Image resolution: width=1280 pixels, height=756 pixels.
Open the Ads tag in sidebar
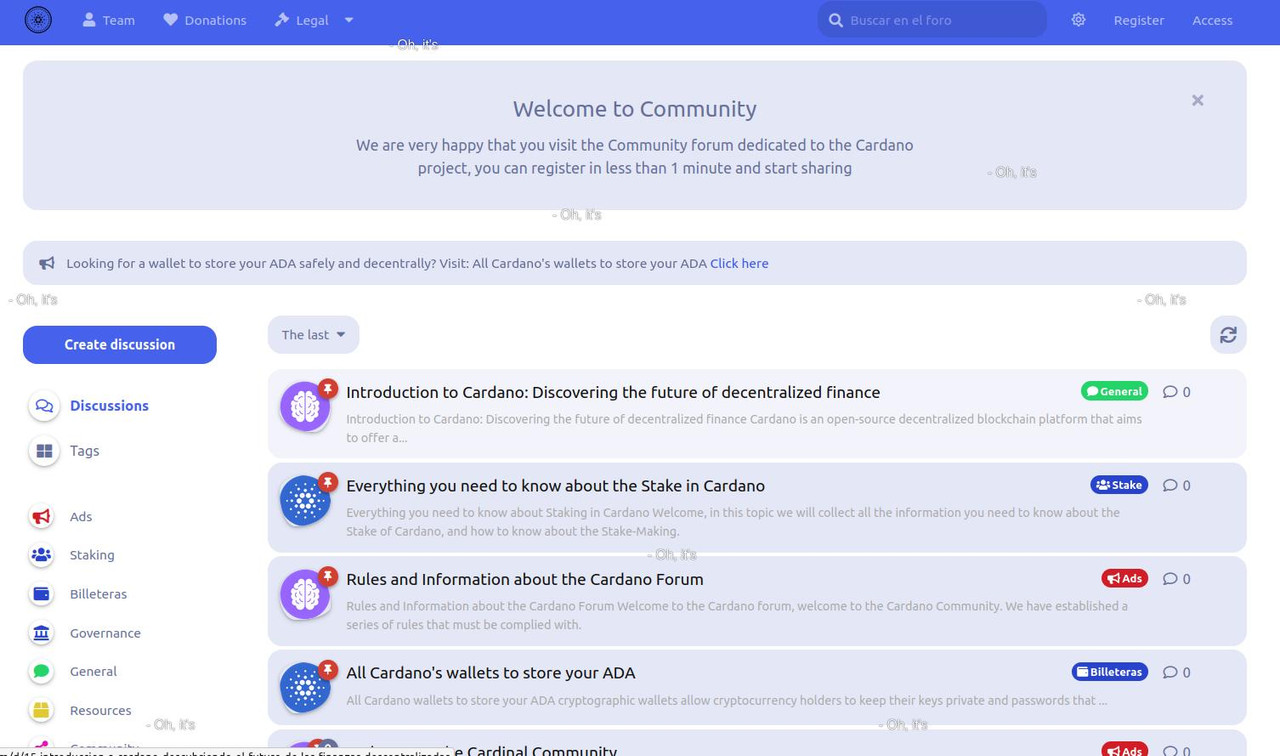click(x=81, y=516)
